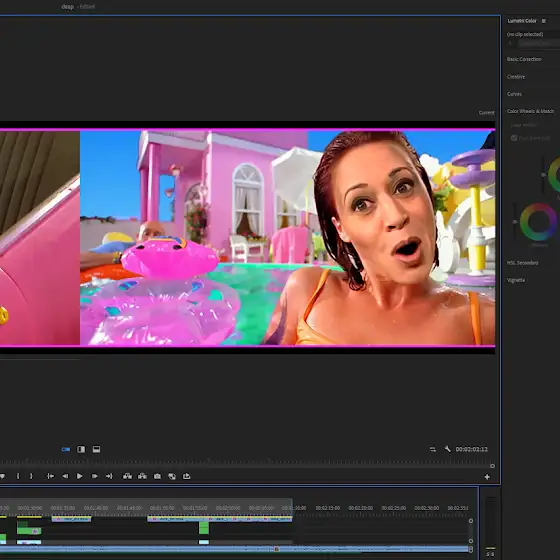Expand the Vignette section
Image resolution: width=560 pixels, height=560 pixels.
[x=516, y=280]
